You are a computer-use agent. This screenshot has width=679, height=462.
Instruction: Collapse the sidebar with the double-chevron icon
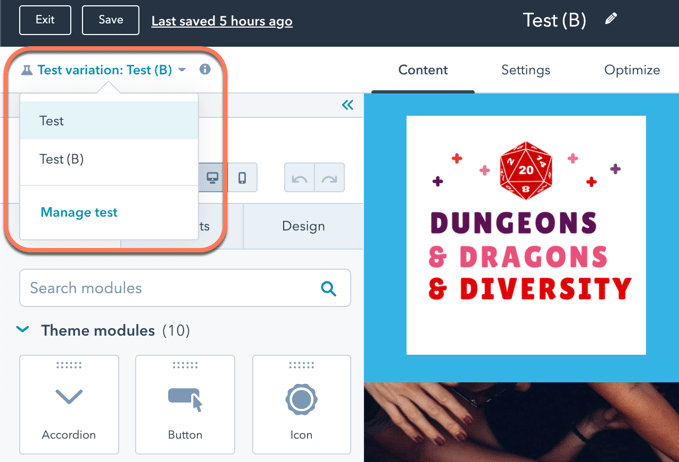coord(347,105)
